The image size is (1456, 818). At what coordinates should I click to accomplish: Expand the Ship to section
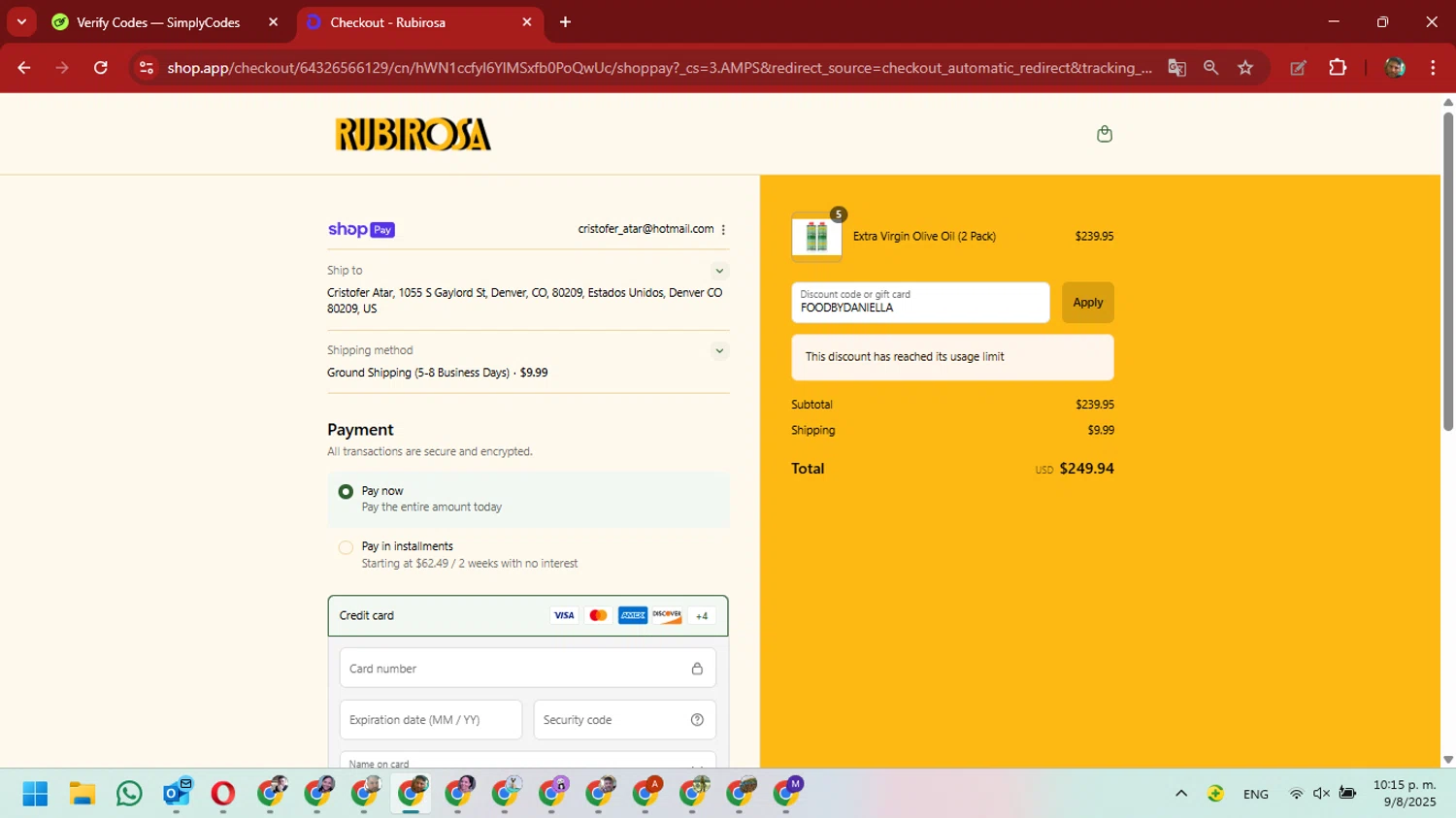click(x=719, y=271)
